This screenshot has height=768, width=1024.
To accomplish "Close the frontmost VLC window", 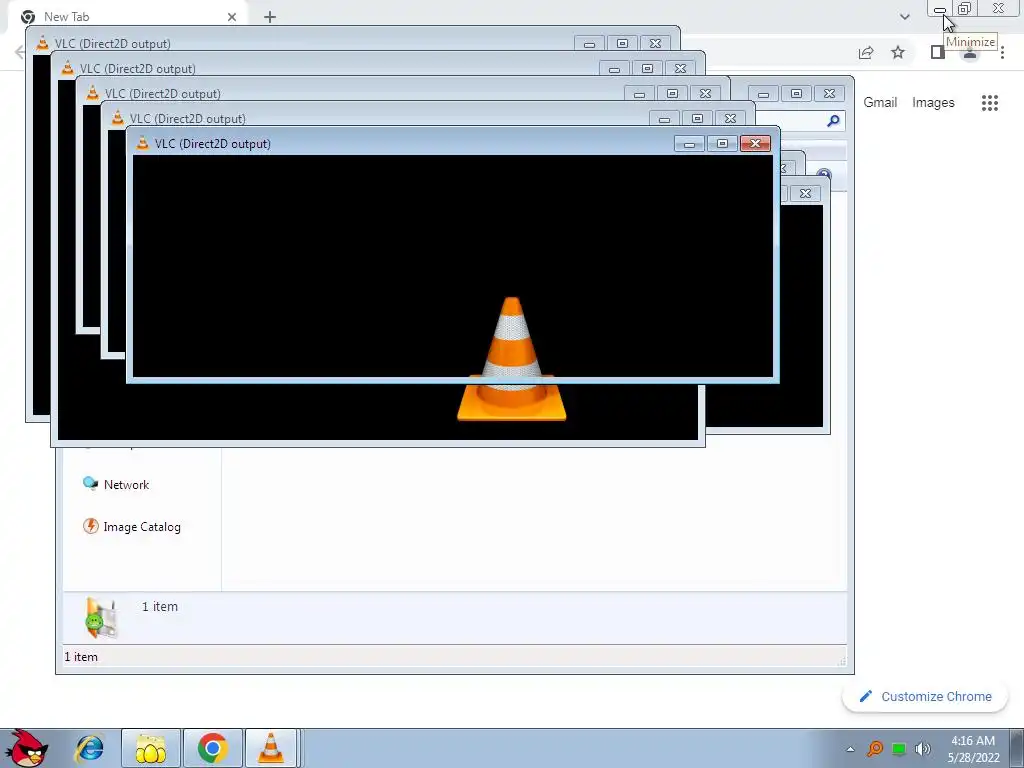I will [x=756, y=144].
